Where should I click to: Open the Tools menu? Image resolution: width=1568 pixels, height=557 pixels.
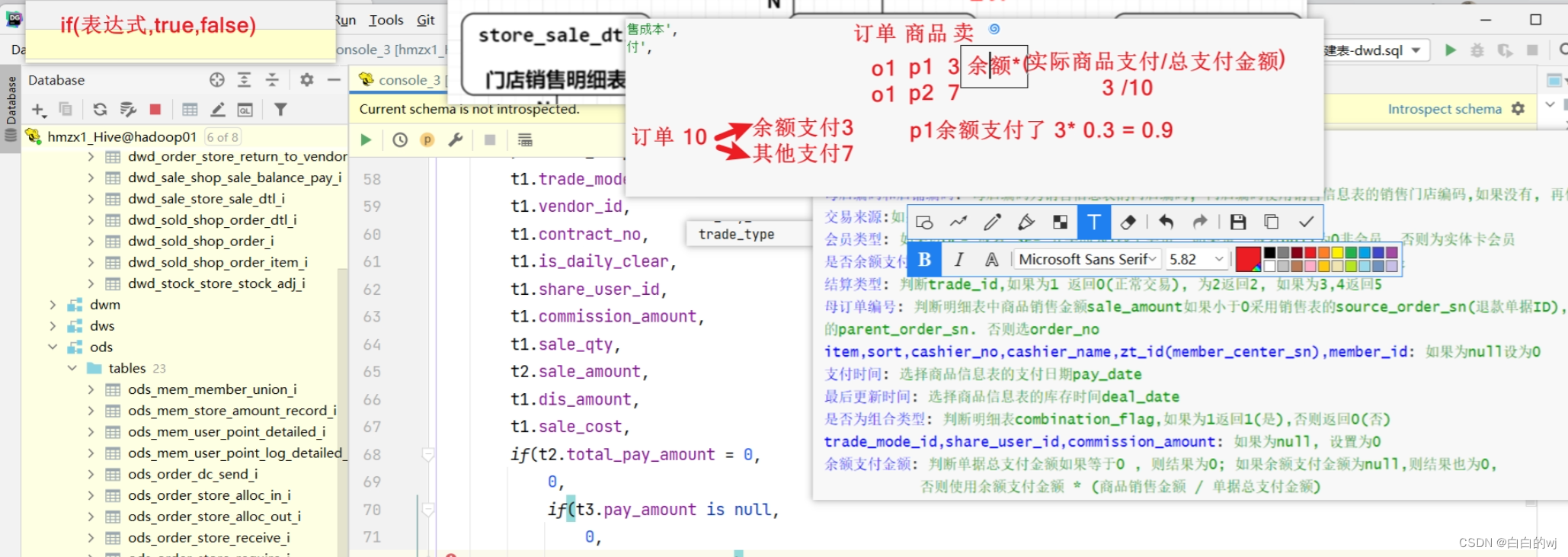pyautogui.click(x=386, y=21)
